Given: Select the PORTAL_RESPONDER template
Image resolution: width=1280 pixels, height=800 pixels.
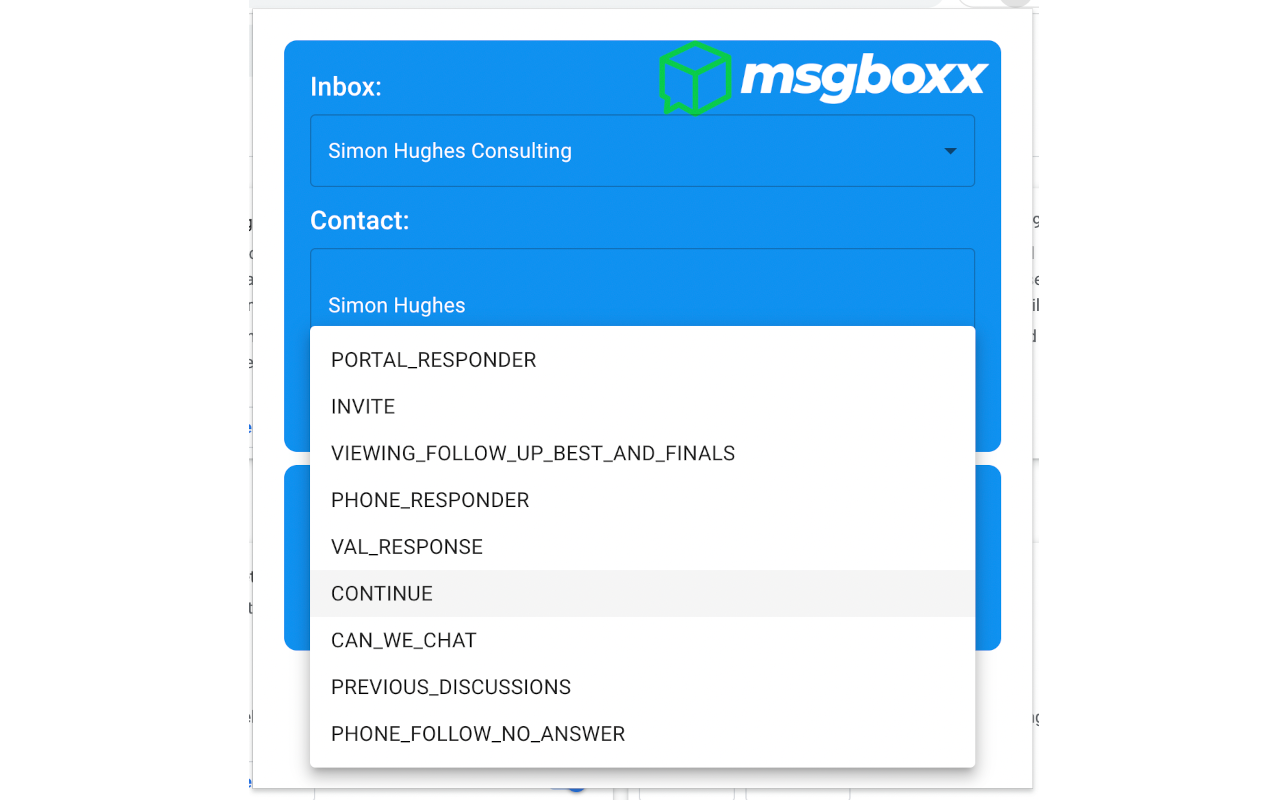Looking at the screenshot, I should [x=433, y=360].
